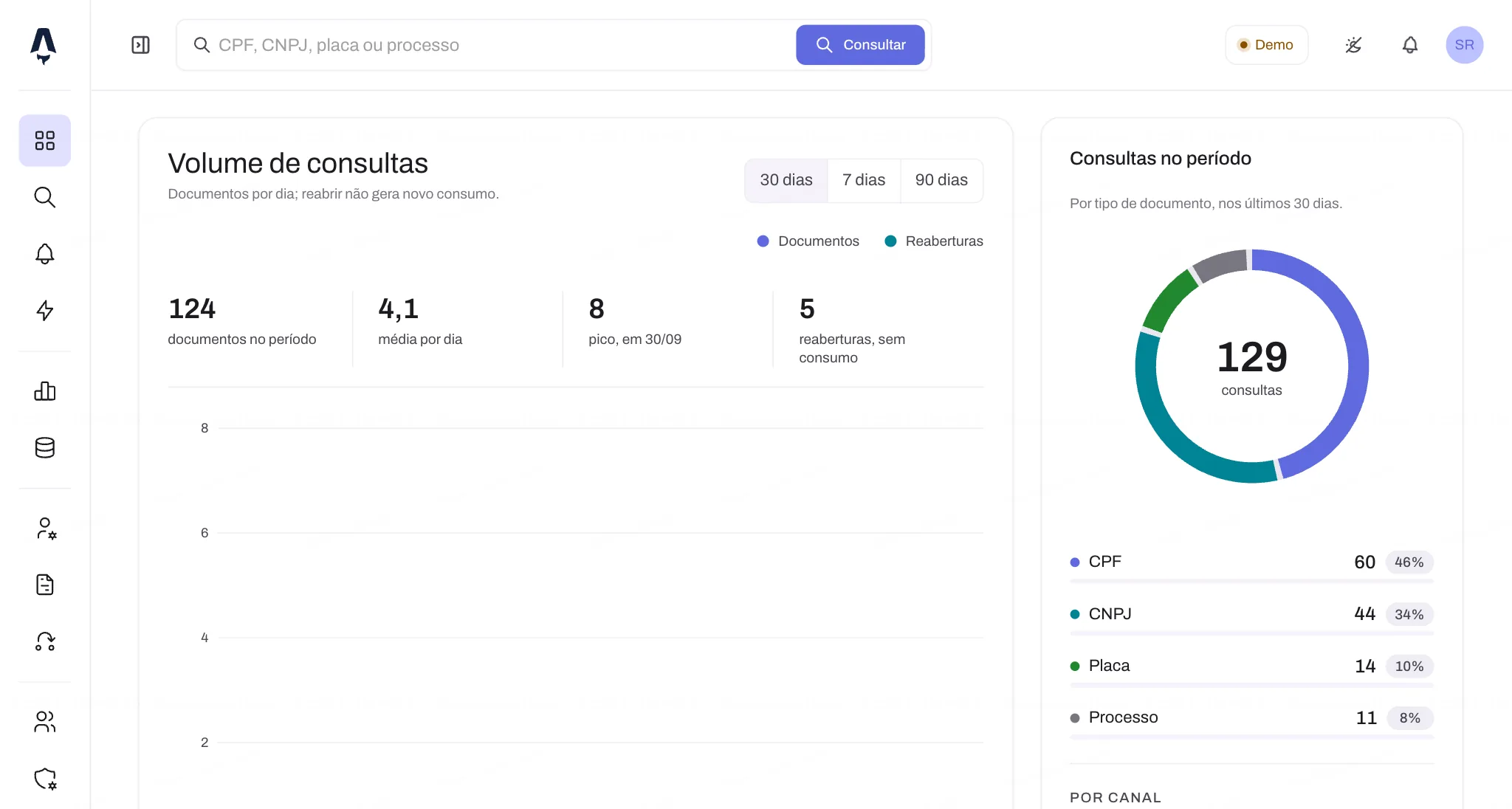This screenshot has width=1512, height=809.
Task: Click the Consultar button
Action: [860, 45]
